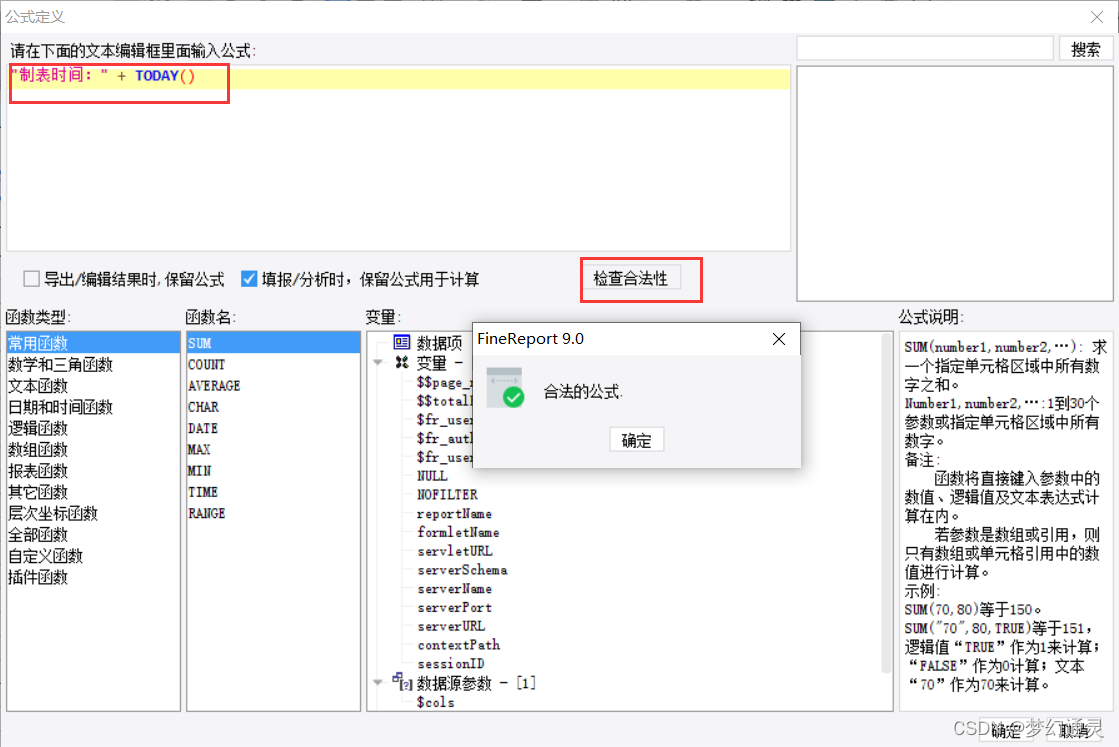The width and height of the screenshot is (1119, 747).
Task: Enable 导出/编辑结果时,保留公式 checkbox
Action: pyautogui.click(x=31, y=278)
